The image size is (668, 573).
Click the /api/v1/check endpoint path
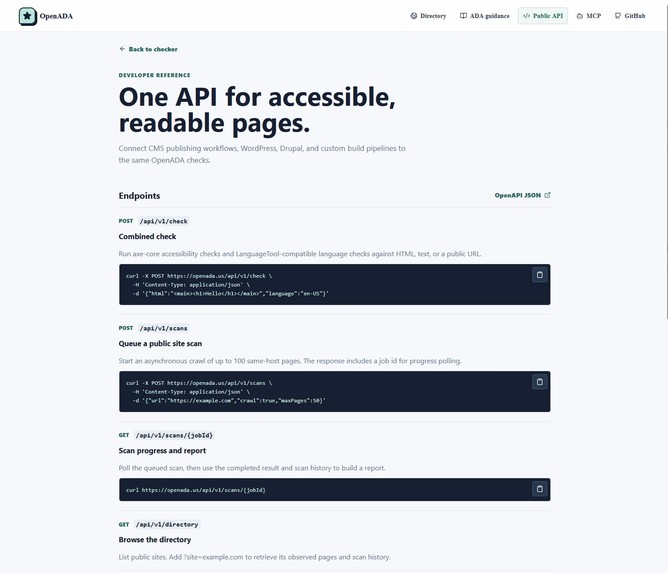click(164, 221)
